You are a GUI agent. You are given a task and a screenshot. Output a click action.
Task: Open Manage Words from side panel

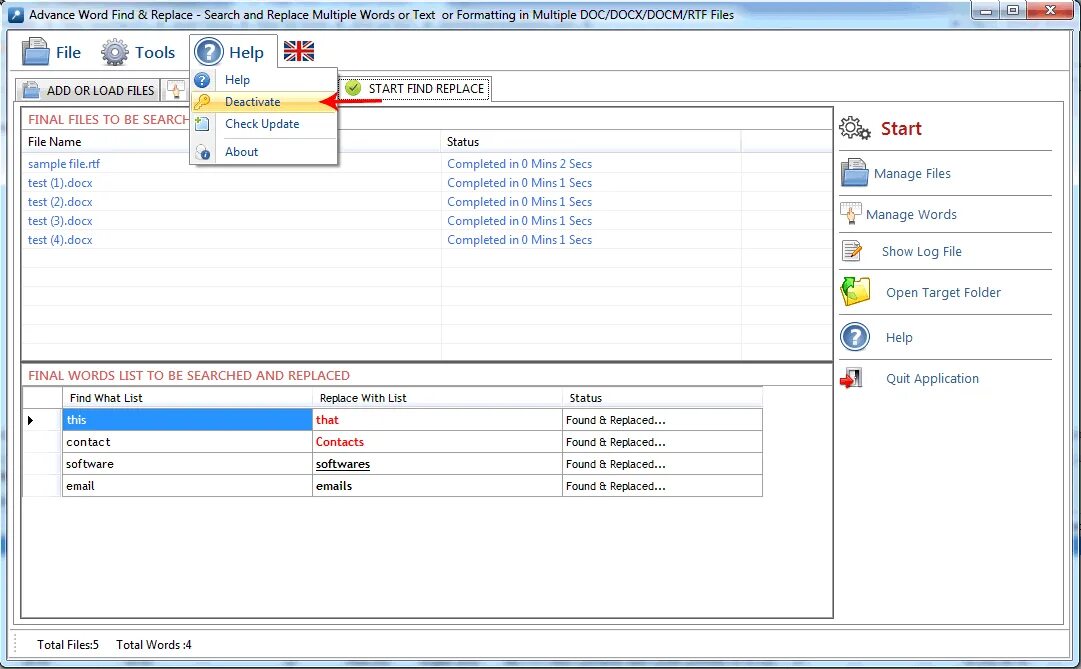[911, 214]
